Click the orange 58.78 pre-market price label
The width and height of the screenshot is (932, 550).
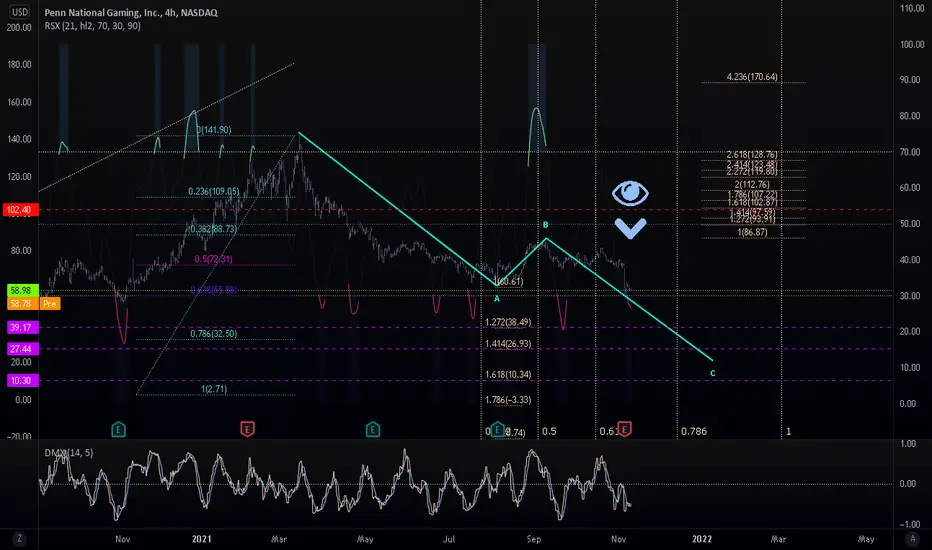point(21,304)
